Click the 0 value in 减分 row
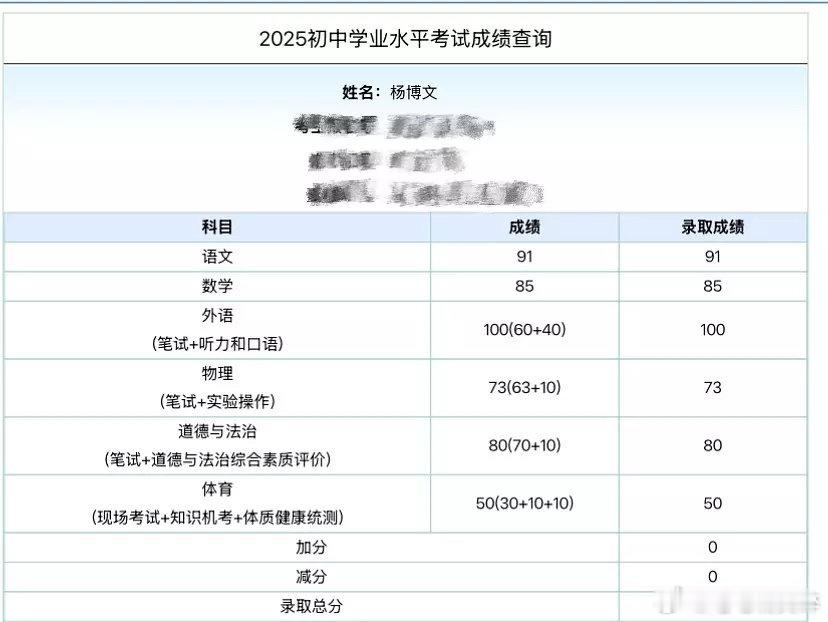Image resolution: width=828 pixels, height=622 pixels. [x=712, y=577]
